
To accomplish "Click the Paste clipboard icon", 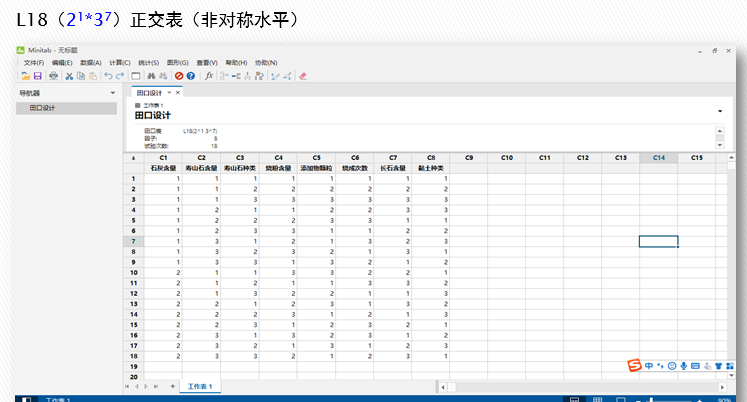I will point(93,76).
